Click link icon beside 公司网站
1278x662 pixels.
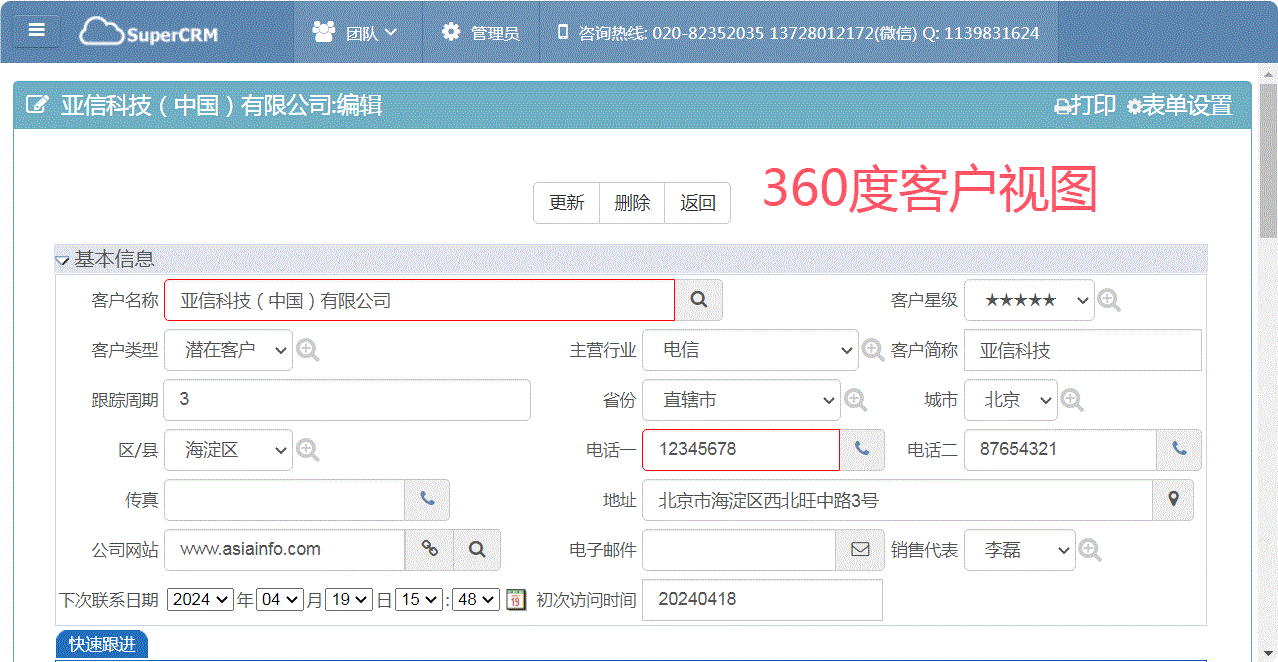429,549
